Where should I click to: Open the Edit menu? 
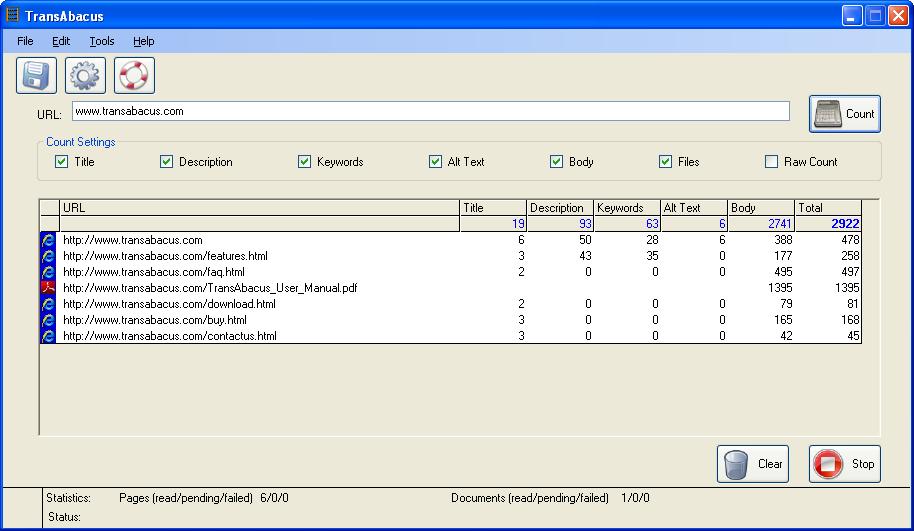61,41
